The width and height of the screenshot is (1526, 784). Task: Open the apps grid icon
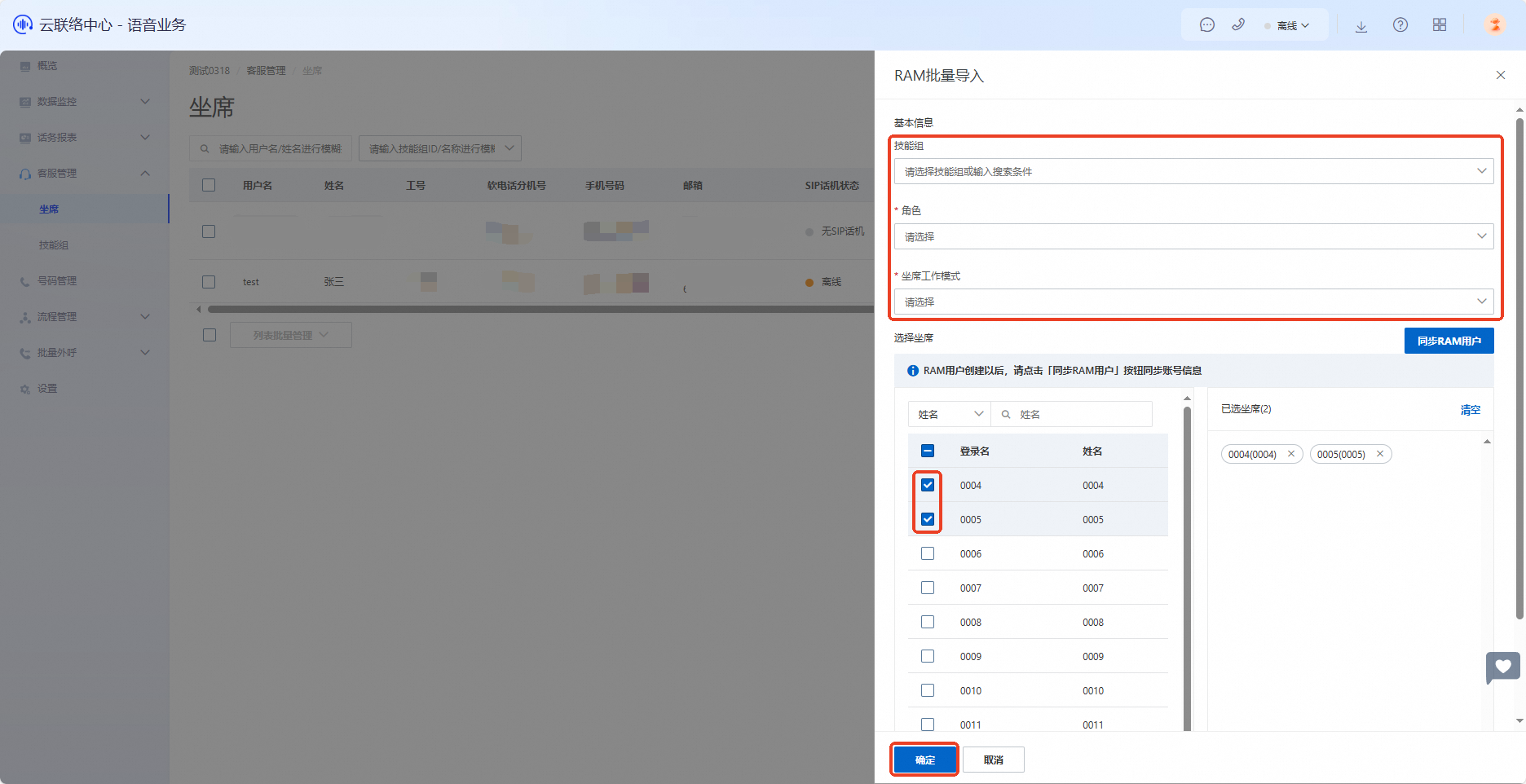pyautogui.click(x=1440, y=25)
